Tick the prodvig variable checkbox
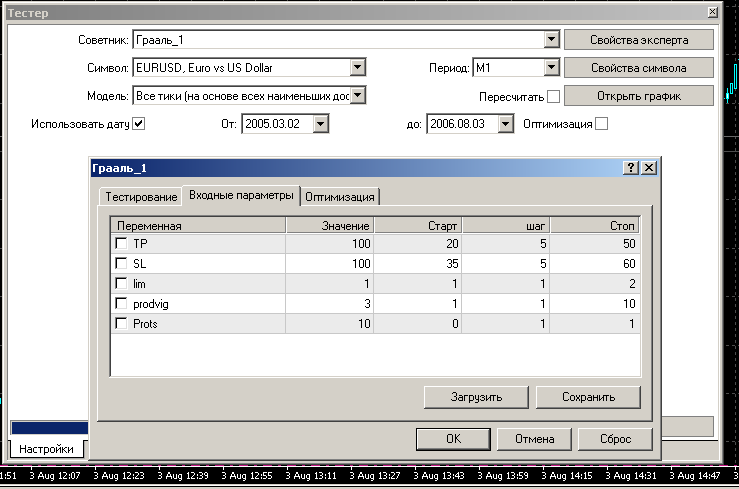 coord(121,303)
